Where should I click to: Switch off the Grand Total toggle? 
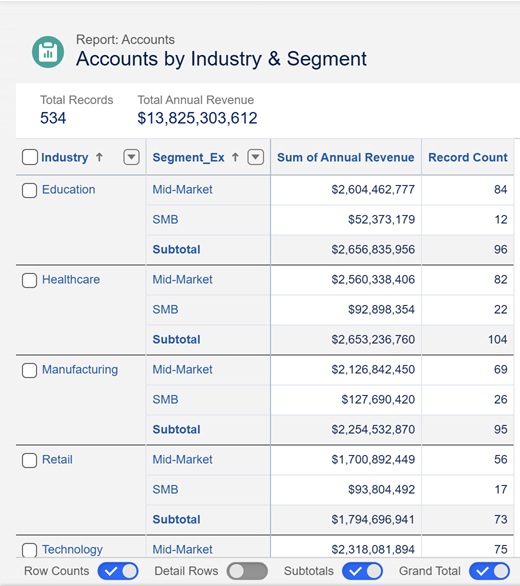pyautogui.click(x=490, y=571)
